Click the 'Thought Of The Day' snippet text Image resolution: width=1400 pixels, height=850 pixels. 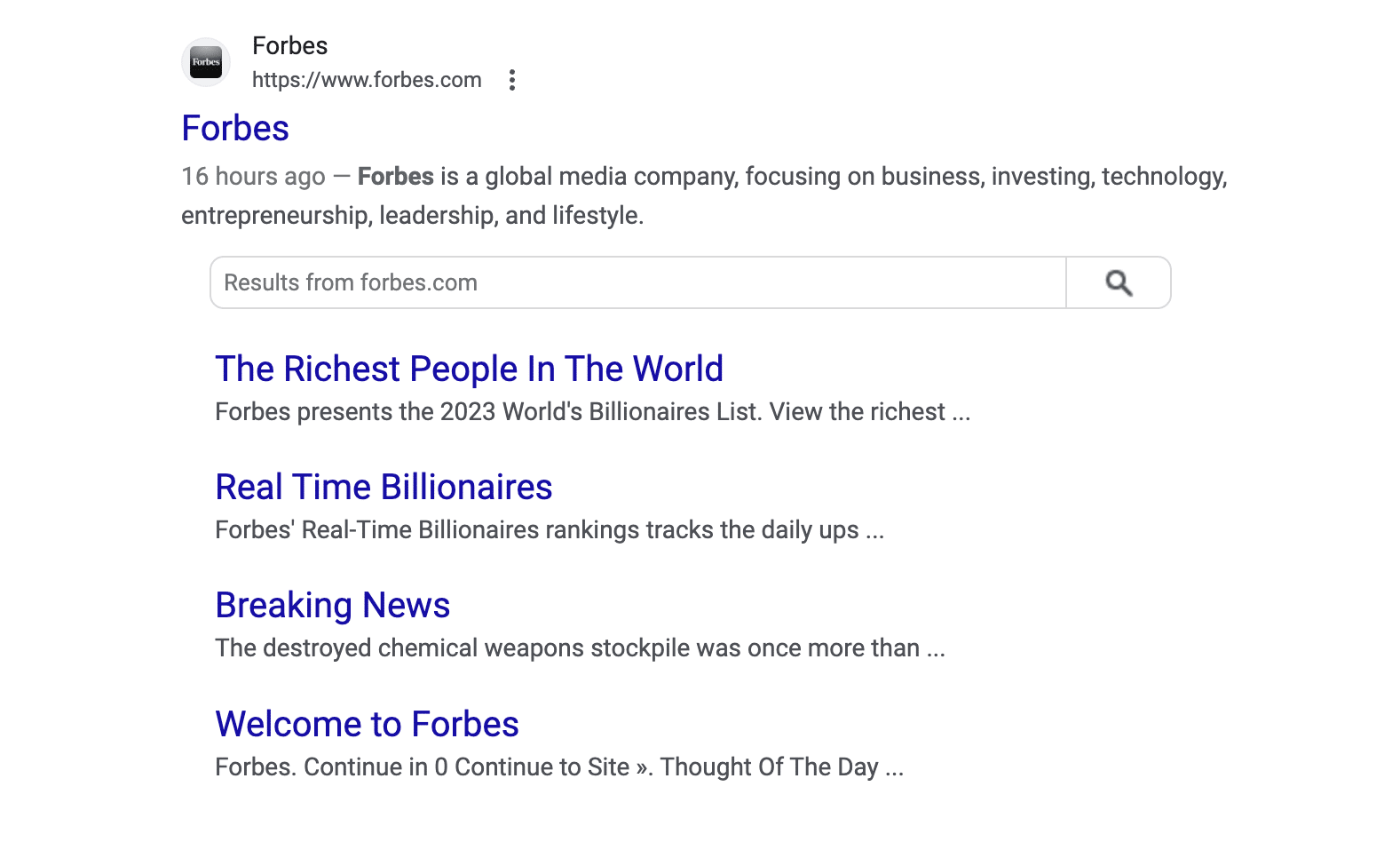click(769, 767)
